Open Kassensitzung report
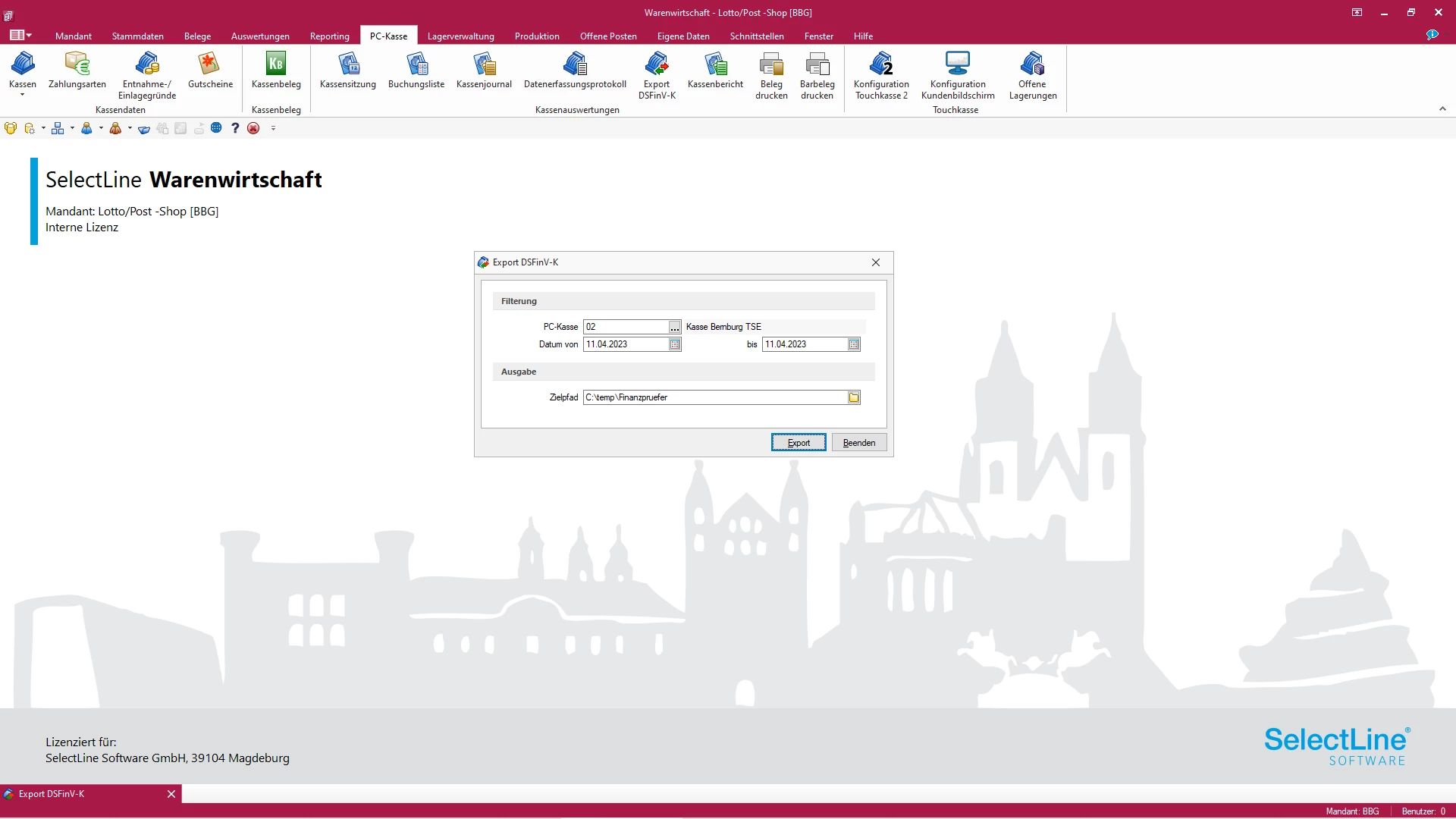Screen dimensions: 1456x819 348,70
